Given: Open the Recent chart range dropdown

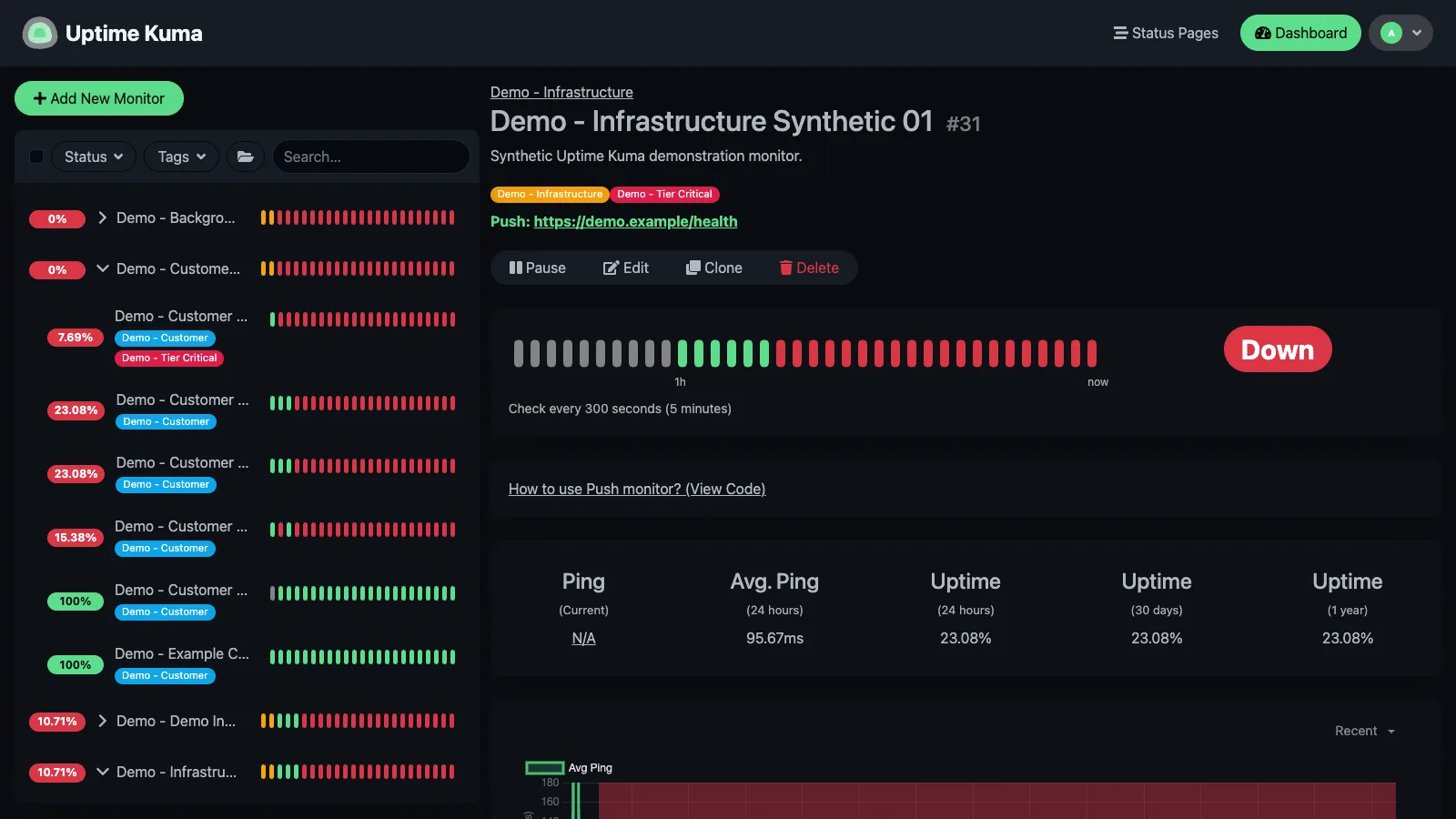Looking at the screenshot, I should click(1364, 731).
